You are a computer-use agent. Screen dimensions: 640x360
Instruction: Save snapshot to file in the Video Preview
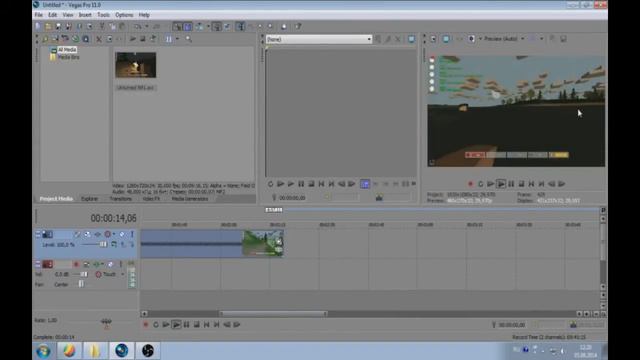(563, 39)
